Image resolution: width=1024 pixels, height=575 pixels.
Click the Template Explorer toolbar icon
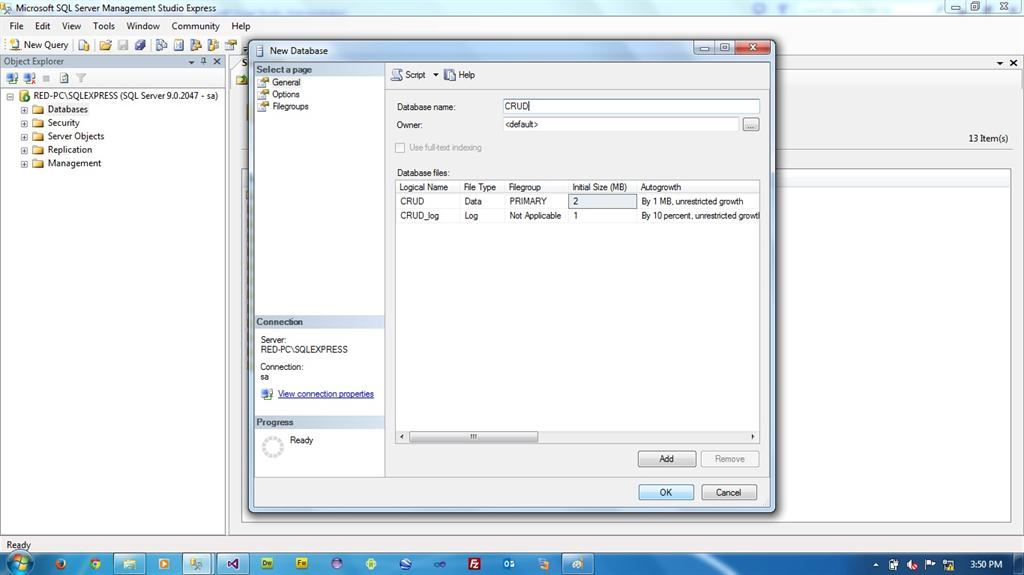point(213,45)
